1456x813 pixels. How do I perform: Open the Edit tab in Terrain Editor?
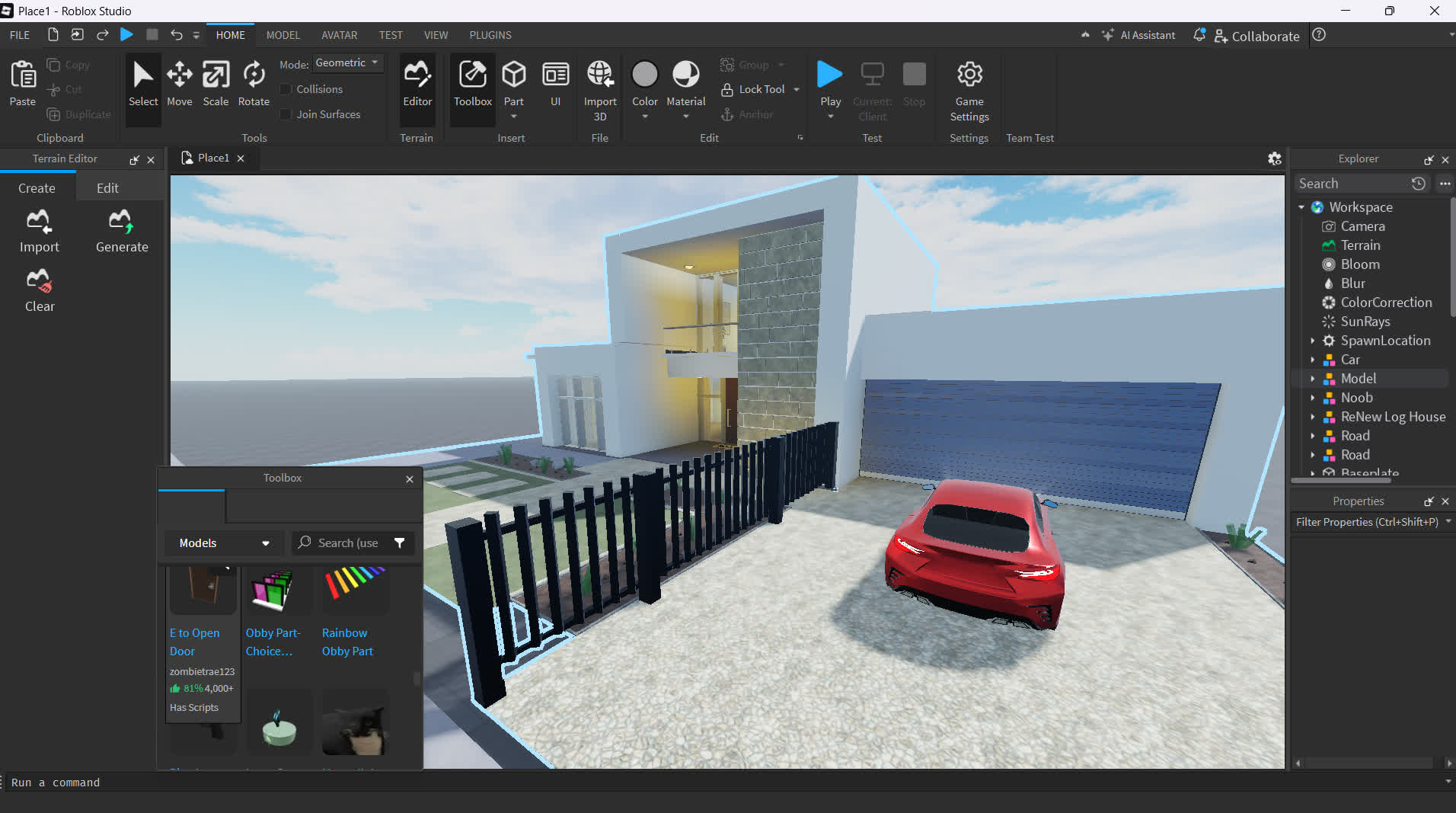107,188
